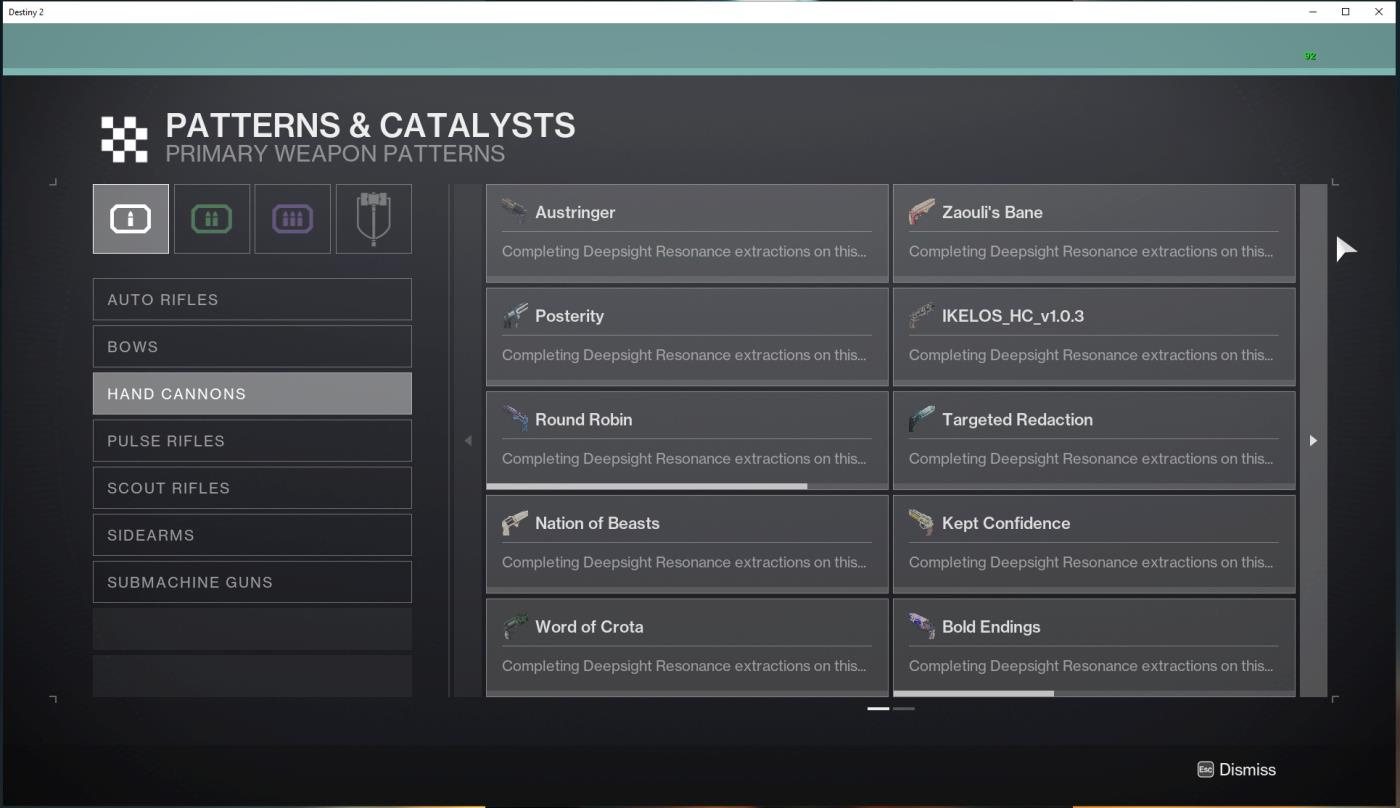Click the Austringer weapon icon
This screenshot has height=808, width=1400.
(x=514, y=211)
